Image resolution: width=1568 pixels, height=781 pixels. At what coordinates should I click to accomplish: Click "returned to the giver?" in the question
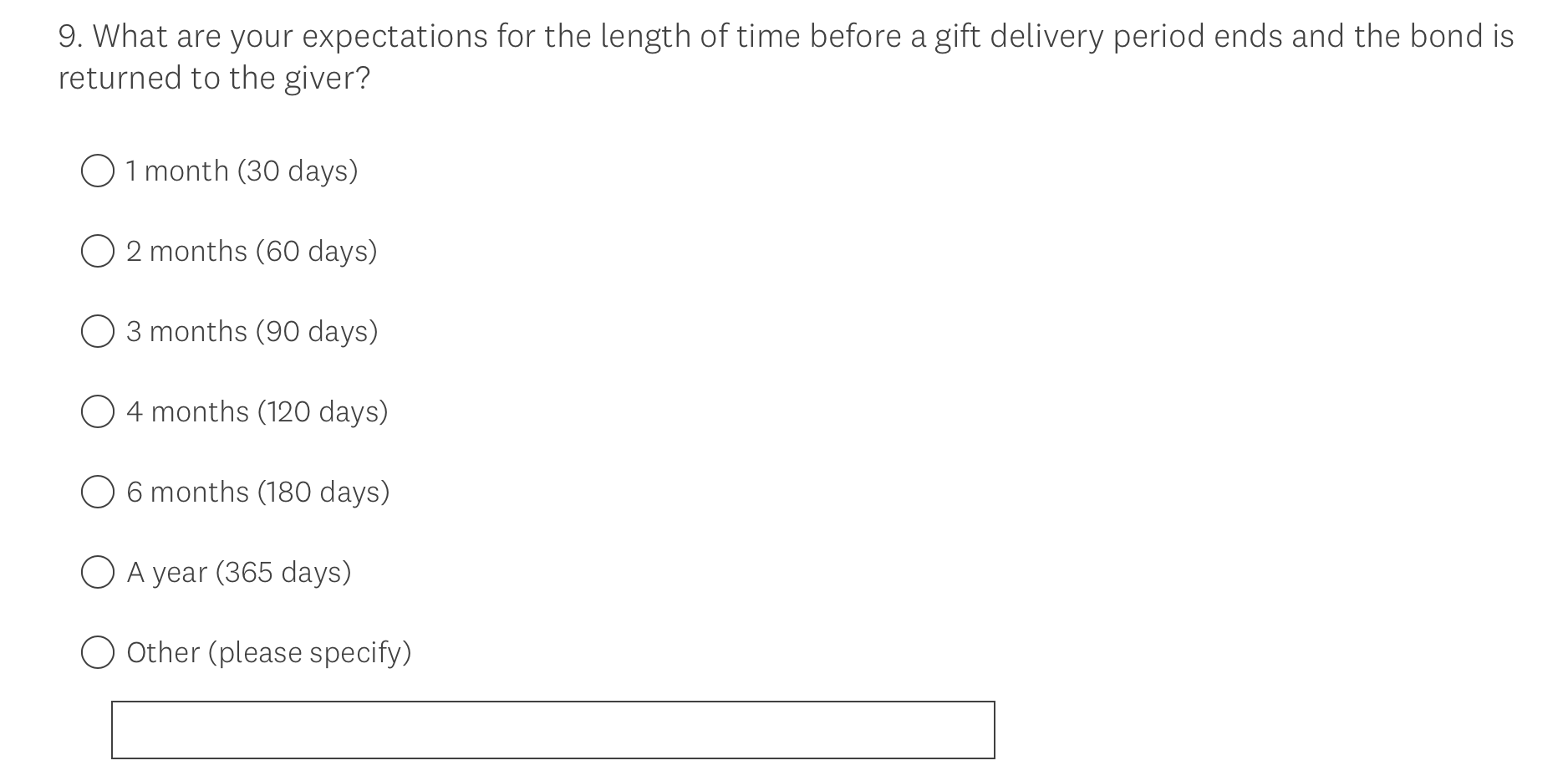pos(214,79)
